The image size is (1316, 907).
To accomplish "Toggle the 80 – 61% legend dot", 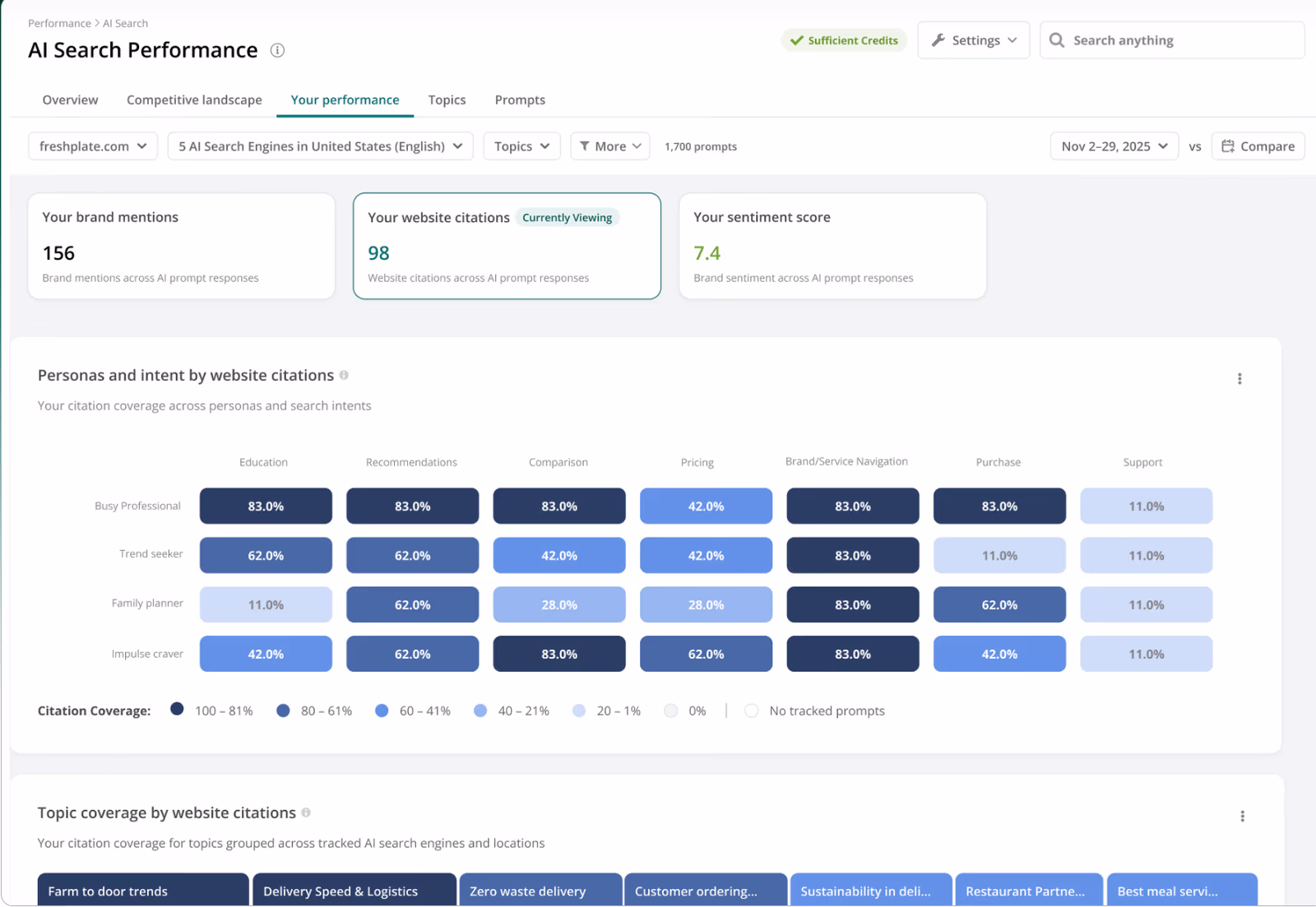I will coord(283,710).
